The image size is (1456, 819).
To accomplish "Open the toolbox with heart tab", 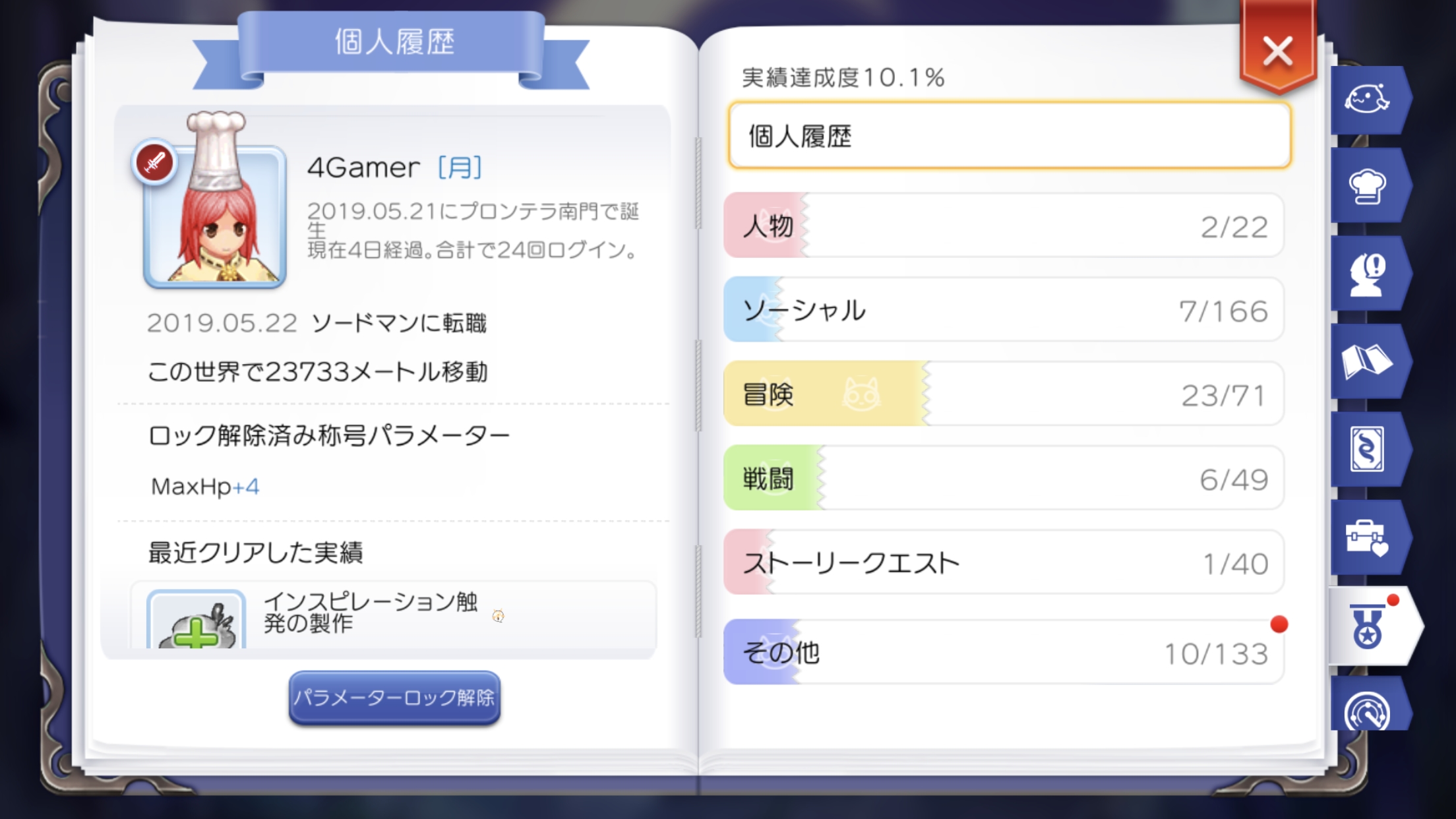I will point(1366,538).
